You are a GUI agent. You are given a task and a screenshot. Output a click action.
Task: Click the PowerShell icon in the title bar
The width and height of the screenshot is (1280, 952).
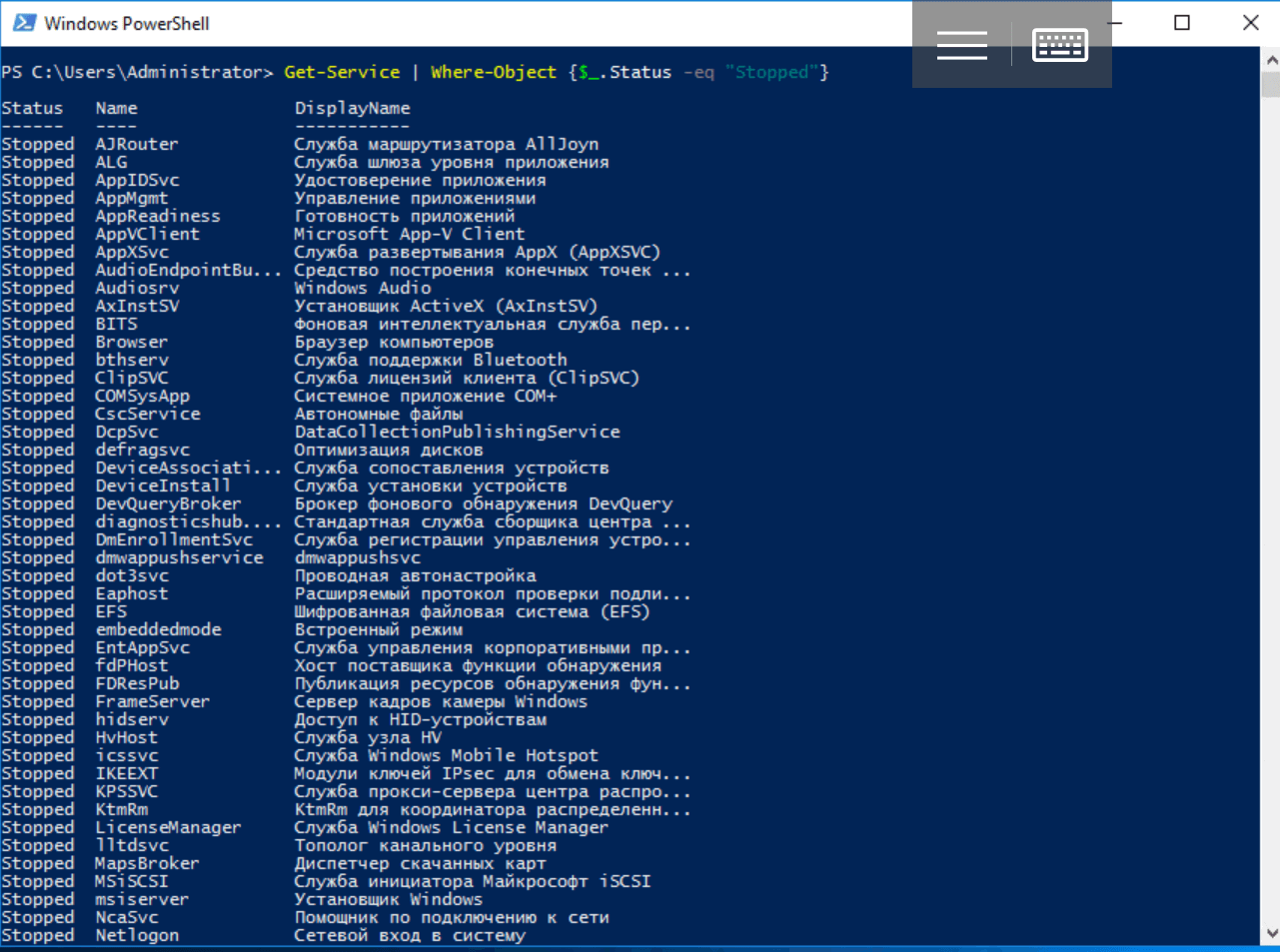25,22
